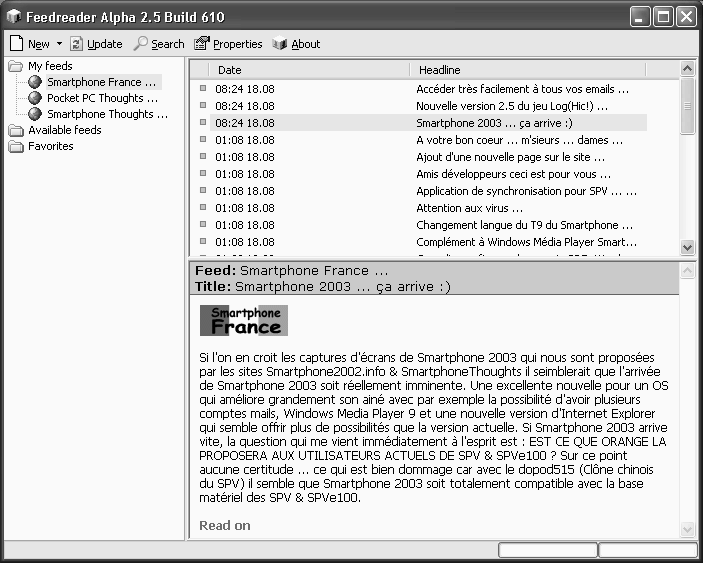Open the Available feeds folder
Screen dimensions: 703x563
click(x=65, y=130)
